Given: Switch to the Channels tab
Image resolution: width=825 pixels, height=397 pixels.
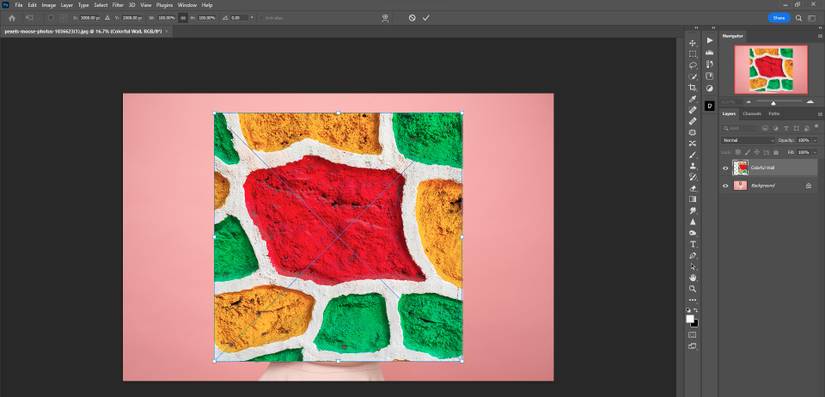Looking at the screenshot, I should [752, 114].
